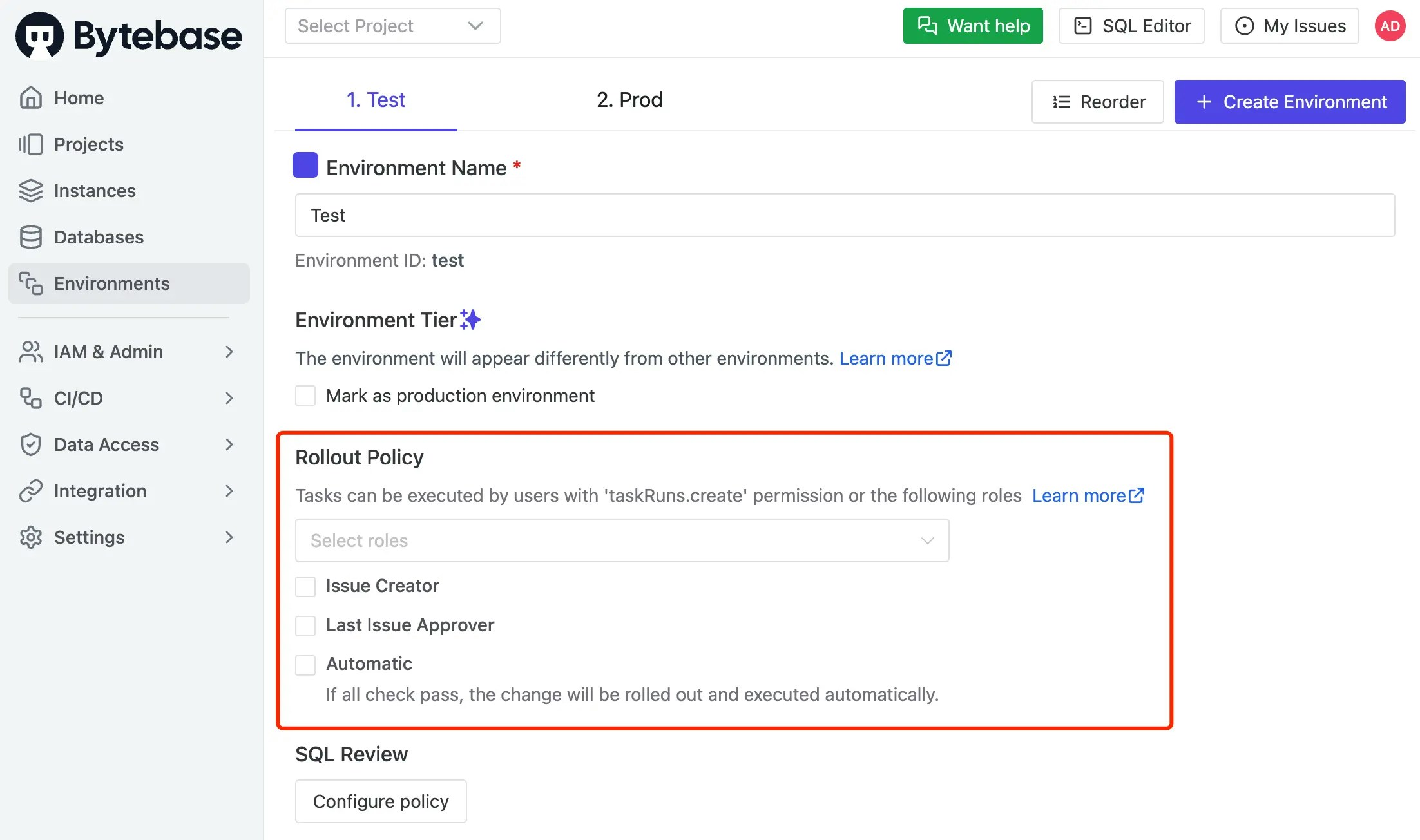
Task: Open the Select roles dropdown
Action: [x=622, y=540]
